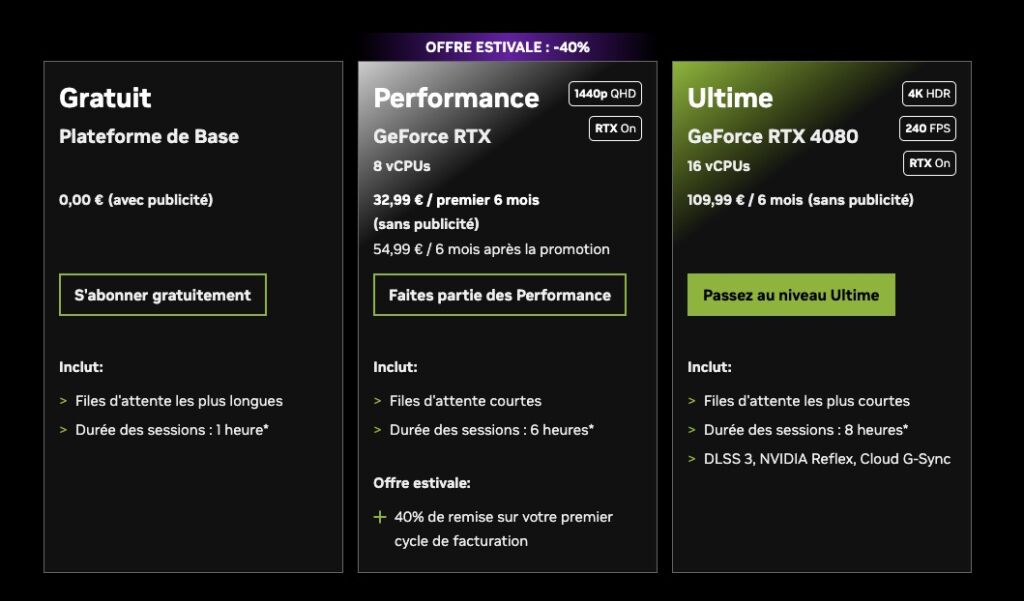Select the OFFRE ESTIVALE : -40% banner

click(507, 47)
